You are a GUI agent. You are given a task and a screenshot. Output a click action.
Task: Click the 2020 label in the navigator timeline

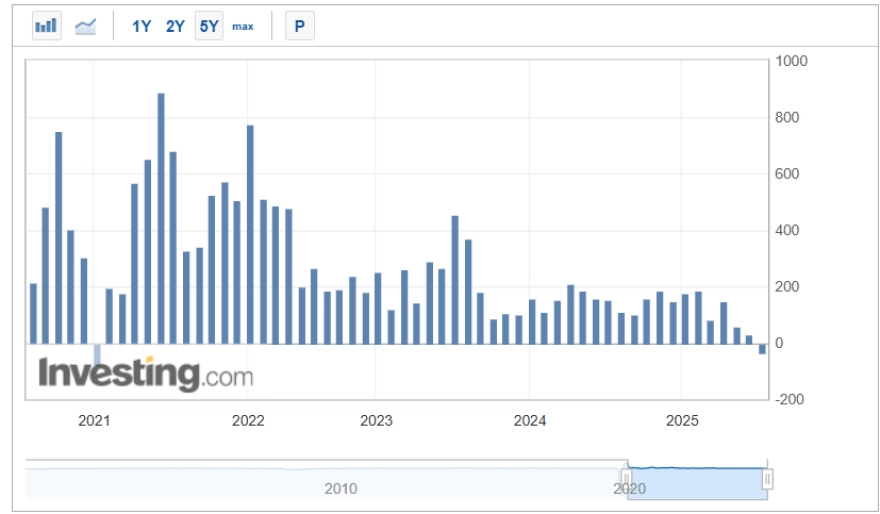(629, 489)
